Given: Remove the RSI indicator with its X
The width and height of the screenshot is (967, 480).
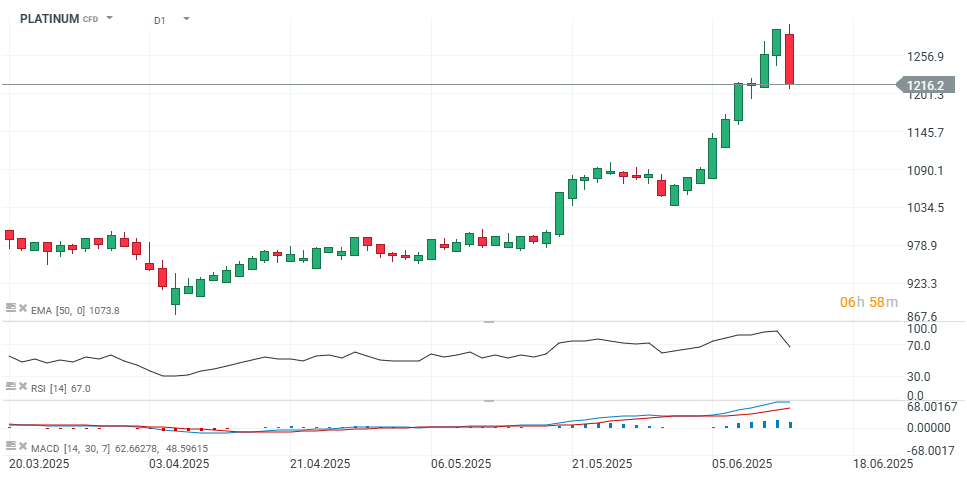Looking at the screenshot, I should tap(23, 386).
